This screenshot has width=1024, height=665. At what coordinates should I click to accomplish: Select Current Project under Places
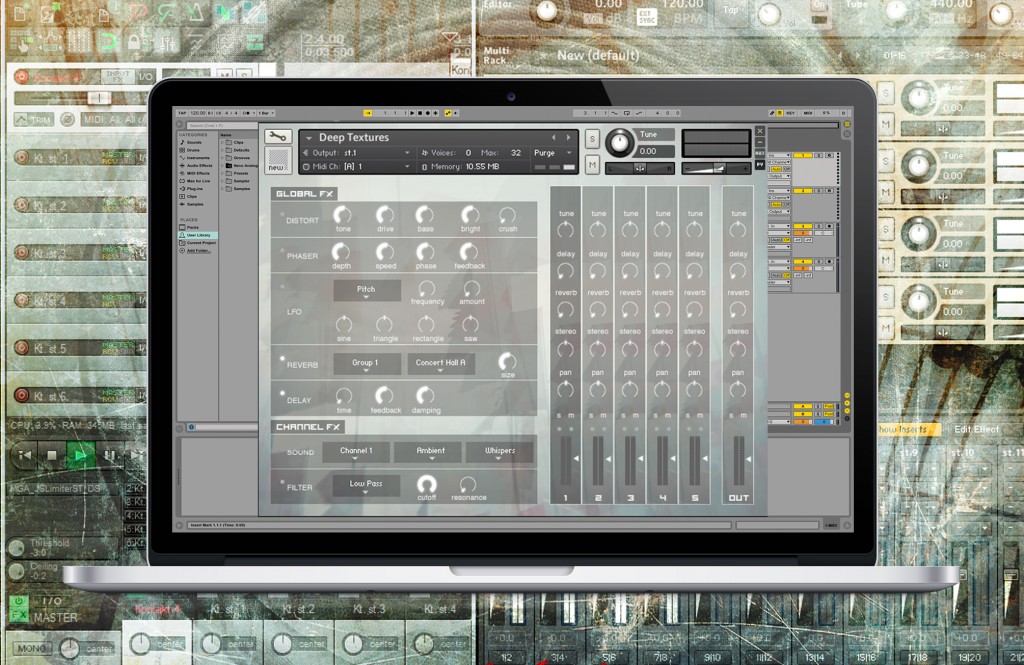coord(202,242)
